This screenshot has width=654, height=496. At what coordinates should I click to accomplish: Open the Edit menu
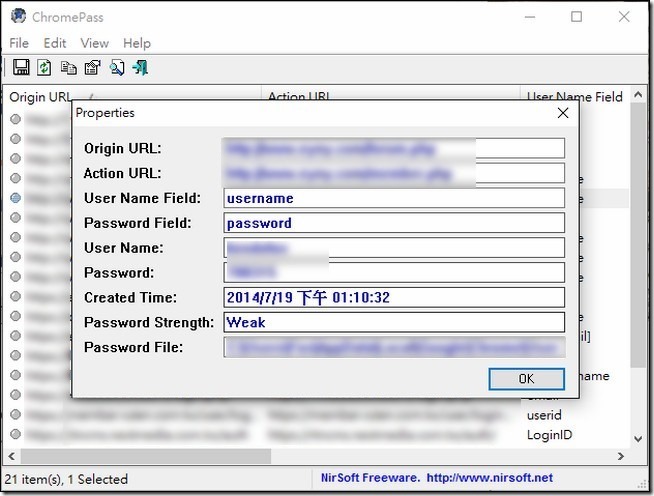55,43
